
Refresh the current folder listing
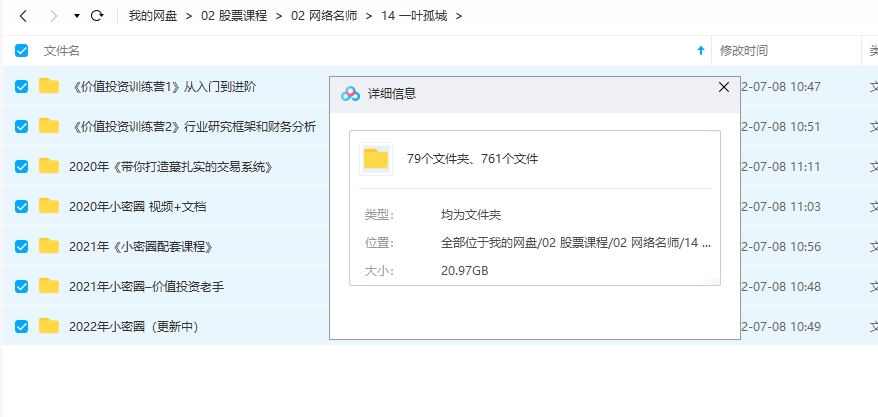point(97,16)
